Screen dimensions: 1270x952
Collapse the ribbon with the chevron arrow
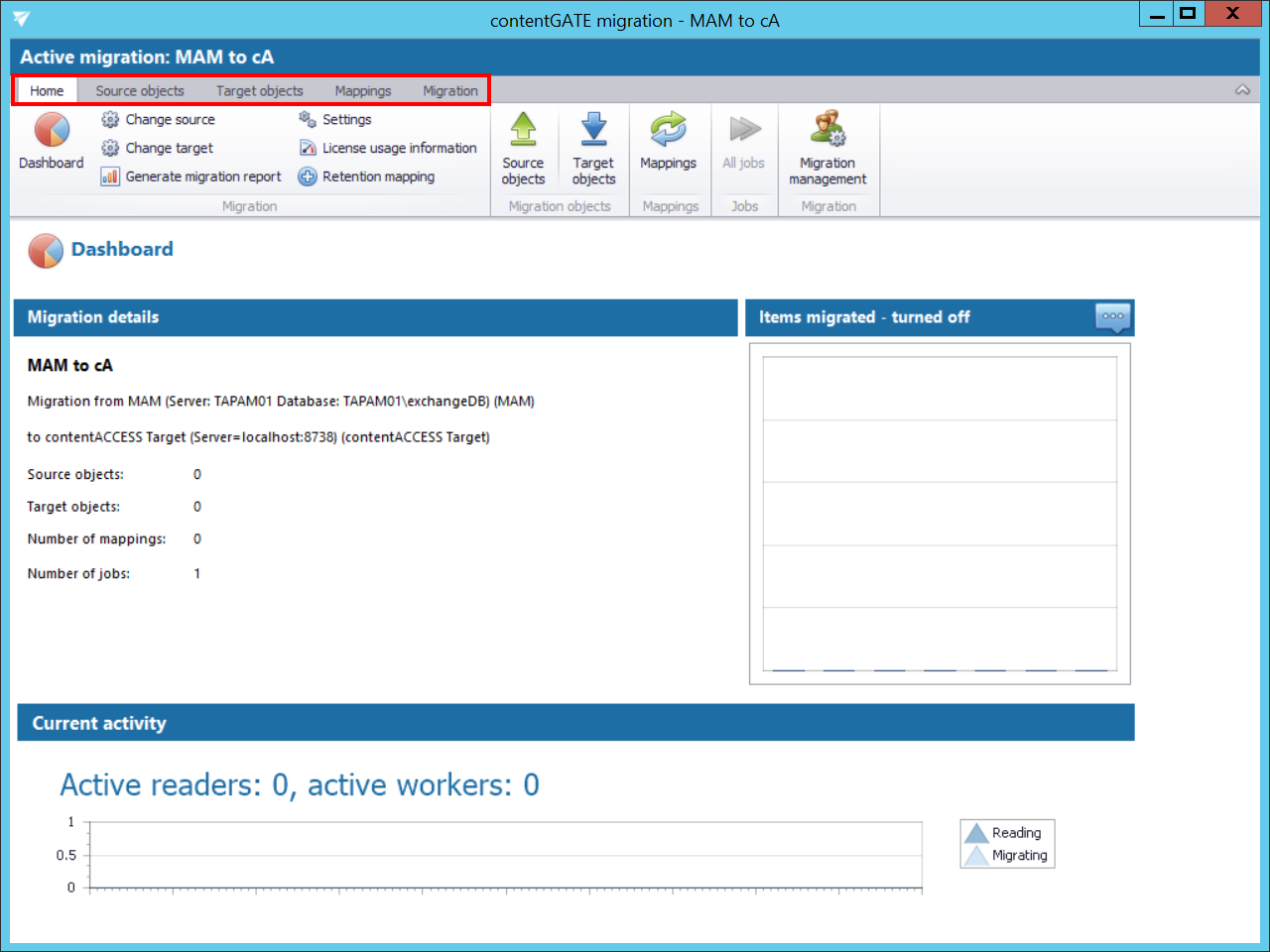[1242, 90]
